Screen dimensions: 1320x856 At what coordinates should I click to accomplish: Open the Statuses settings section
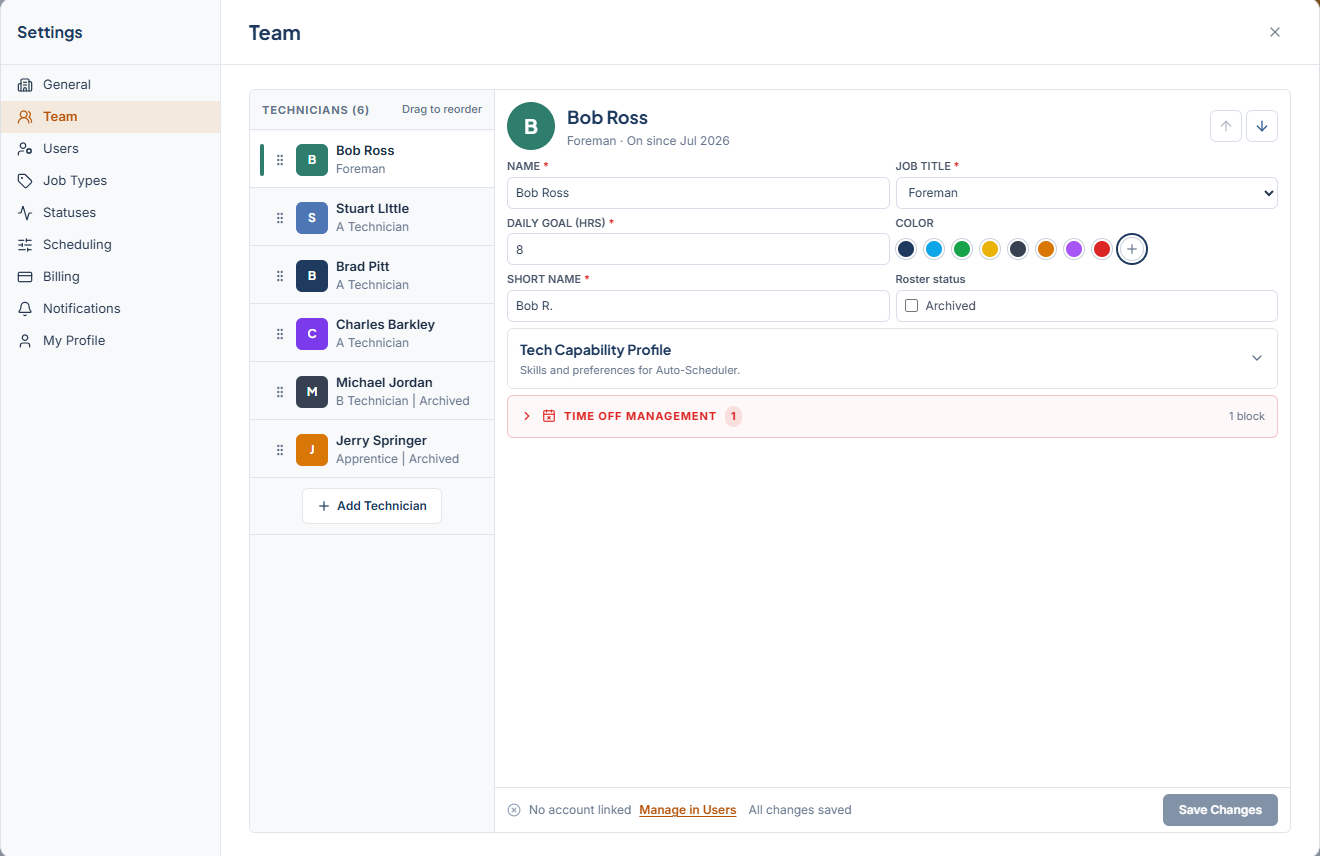(110, 213)
